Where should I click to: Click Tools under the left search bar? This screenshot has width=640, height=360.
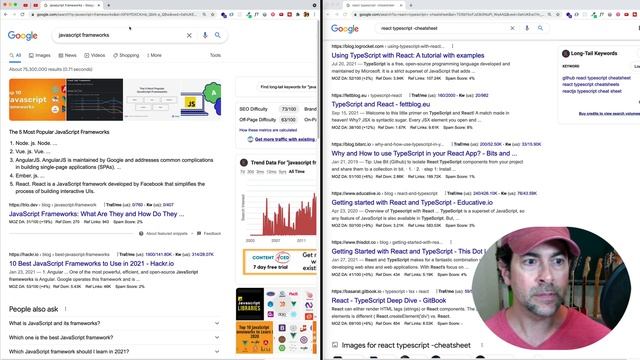pyautogui.click(x=216, y=55)
